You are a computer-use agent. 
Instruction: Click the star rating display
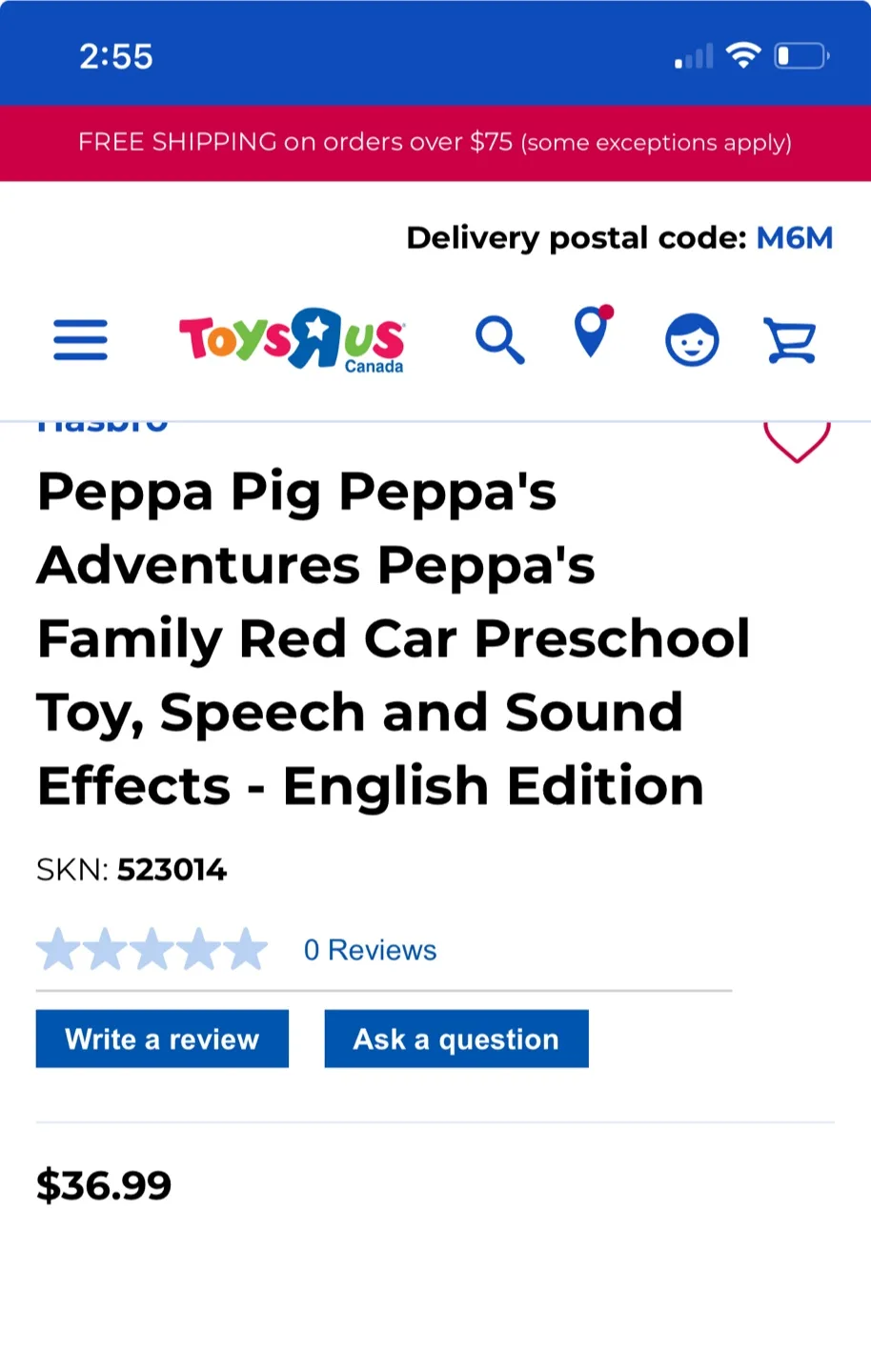click(x=151, y=948)
